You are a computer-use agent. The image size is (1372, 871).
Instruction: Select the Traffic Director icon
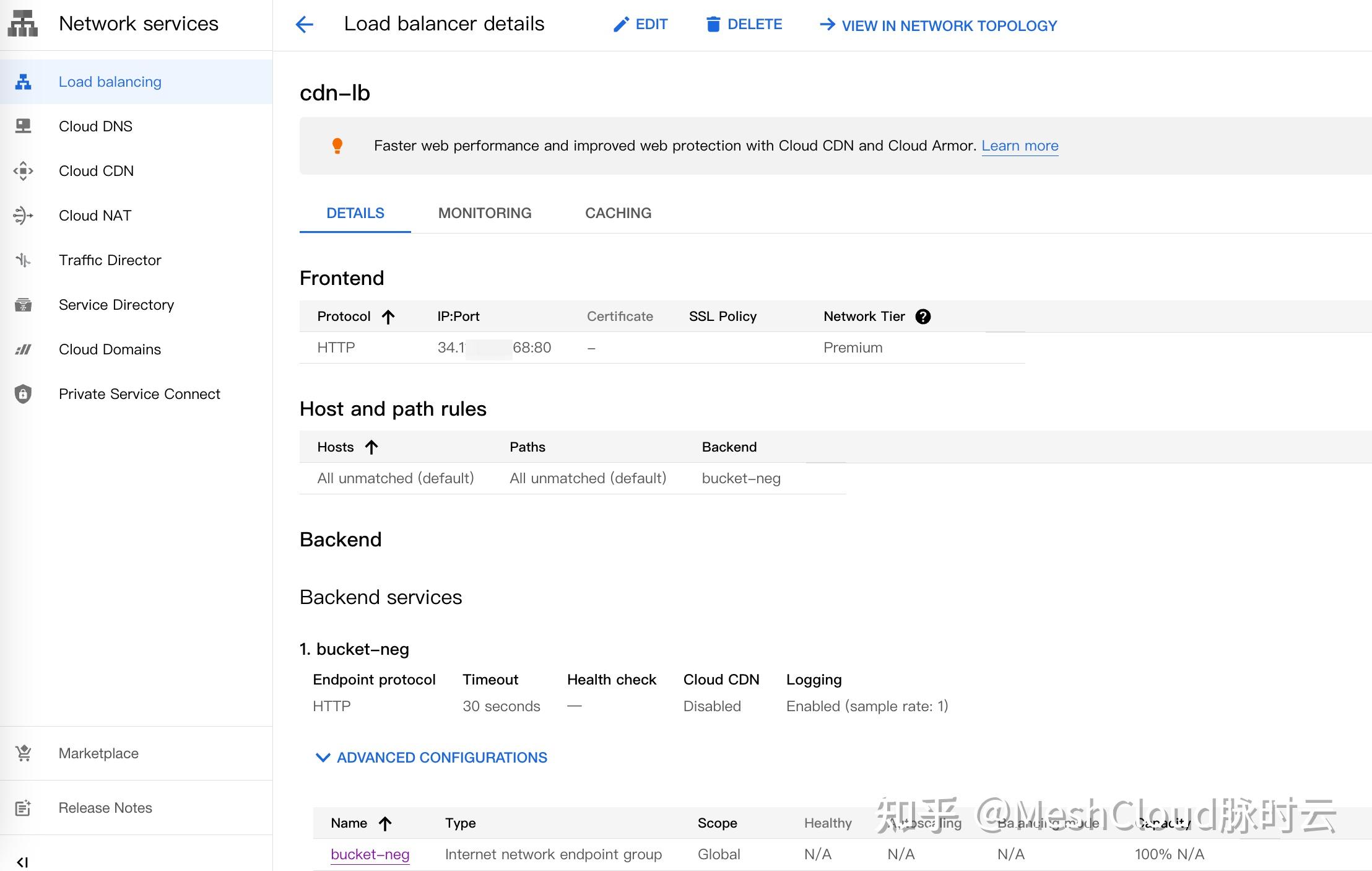(x=23, y=260)
